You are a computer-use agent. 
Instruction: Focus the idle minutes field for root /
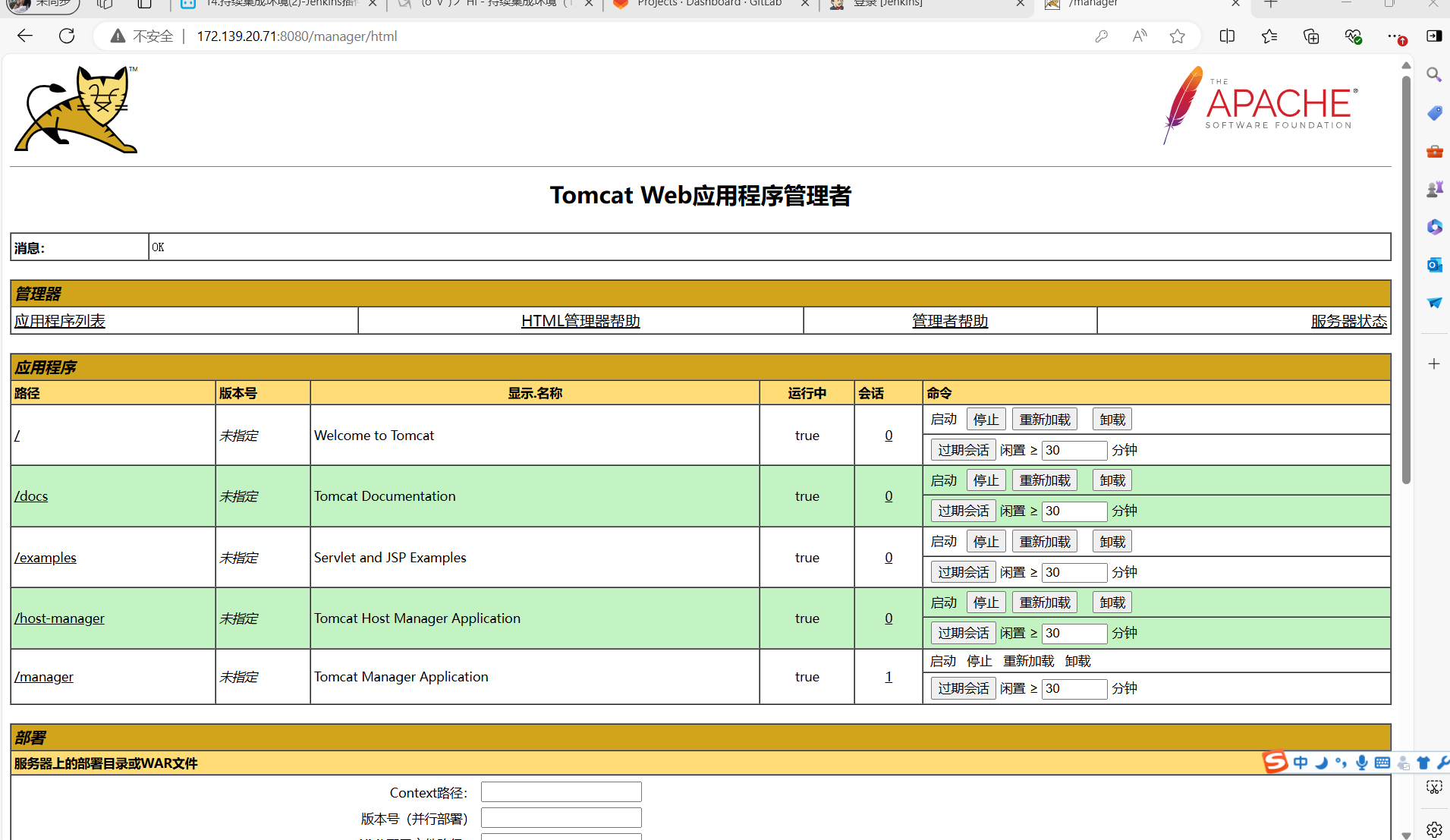coord(1074,450)
